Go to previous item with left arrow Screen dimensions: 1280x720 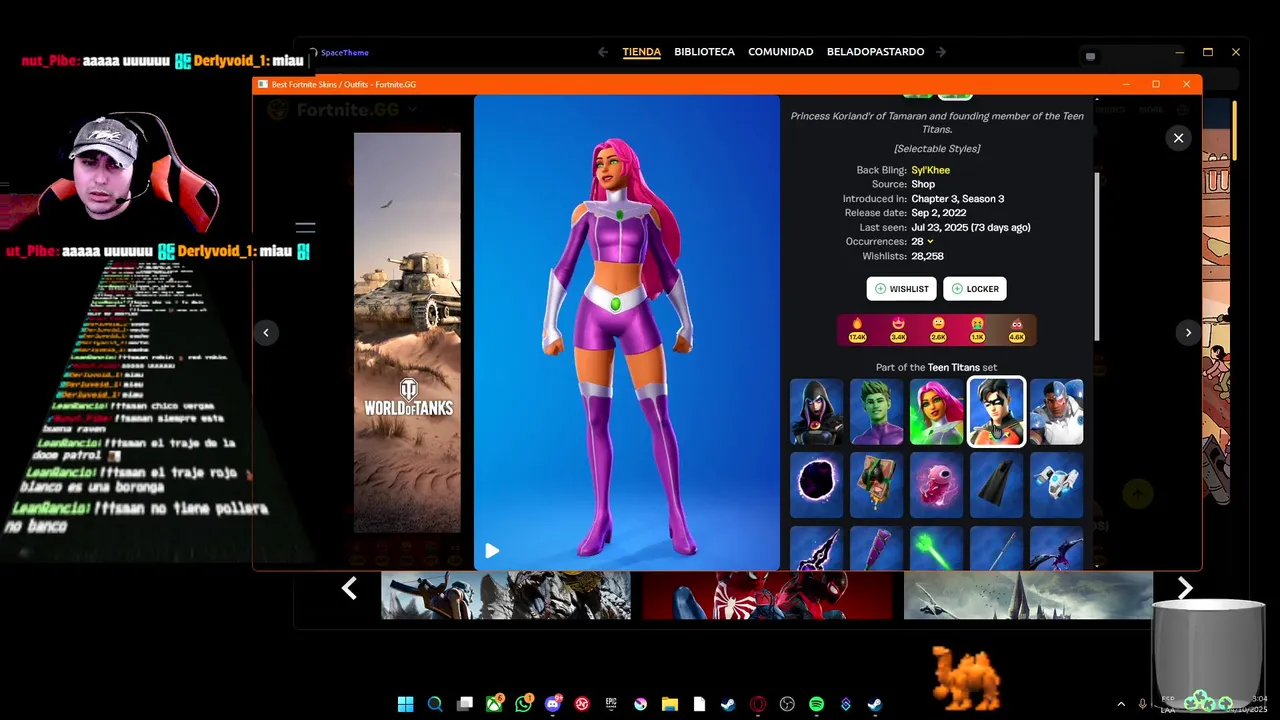tap(266, 333)
